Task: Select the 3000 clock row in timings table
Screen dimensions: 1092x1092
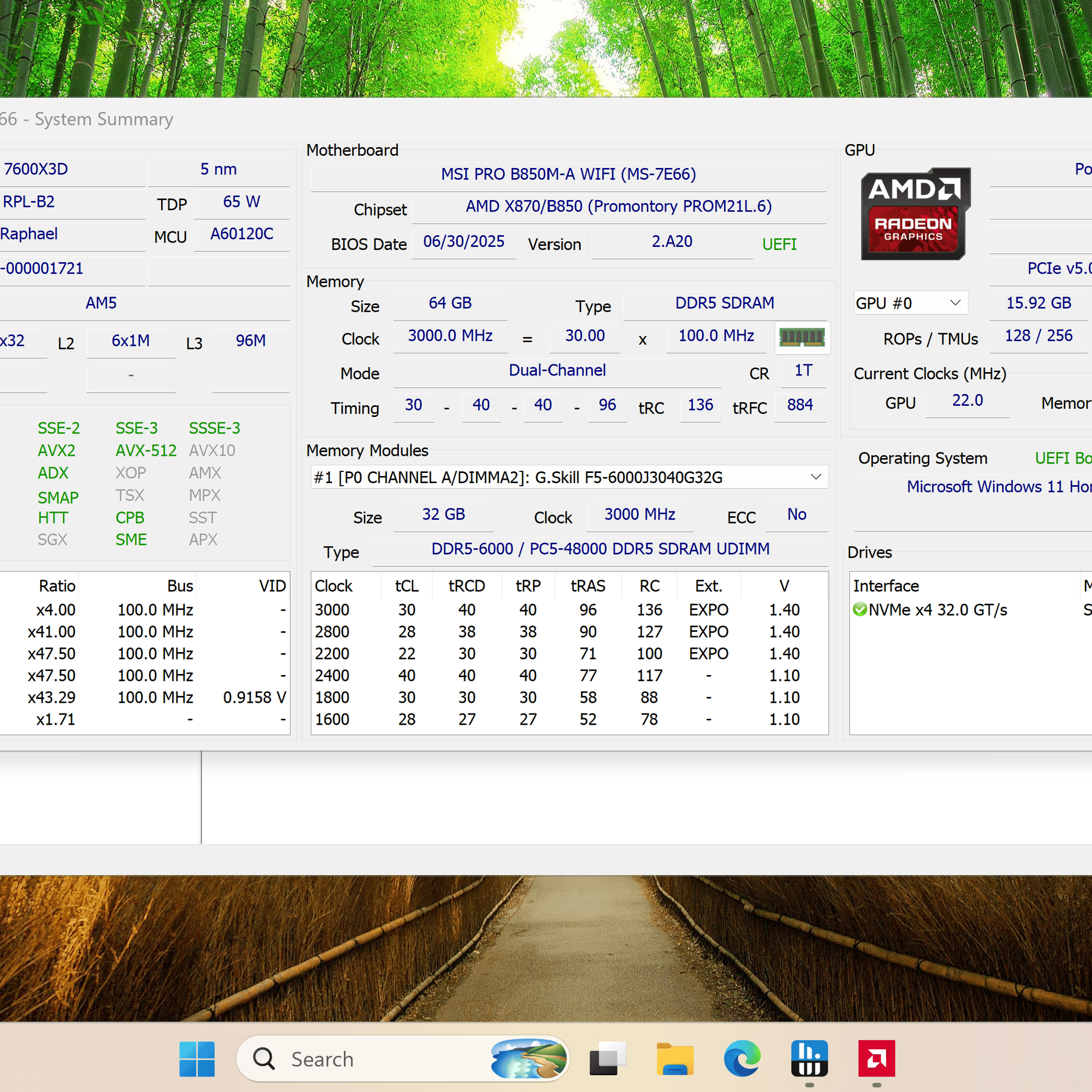Action: click(569, 610)
